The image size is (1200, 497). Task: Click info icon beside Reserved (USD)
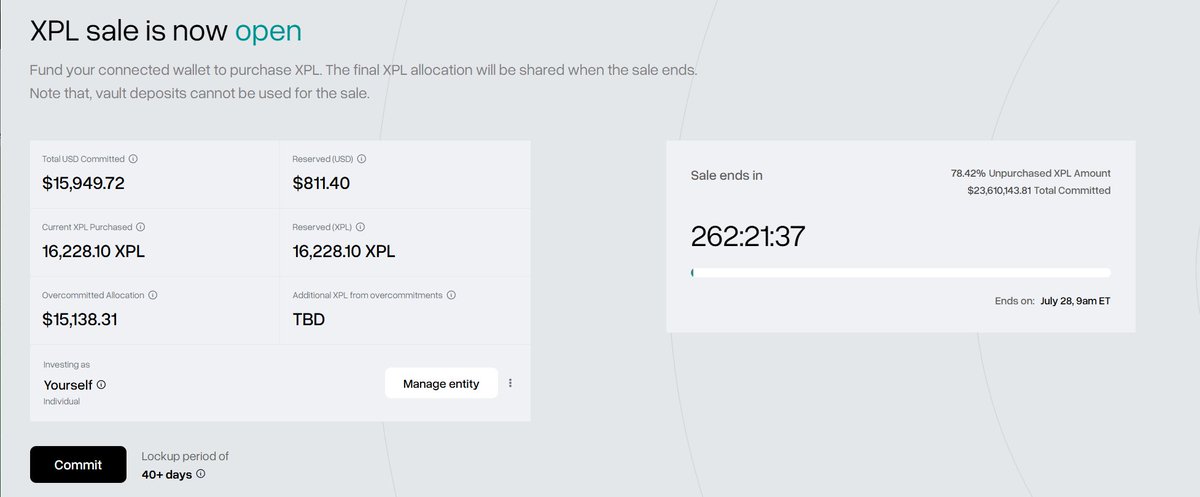pyautogui.click(x=362, y=159)
